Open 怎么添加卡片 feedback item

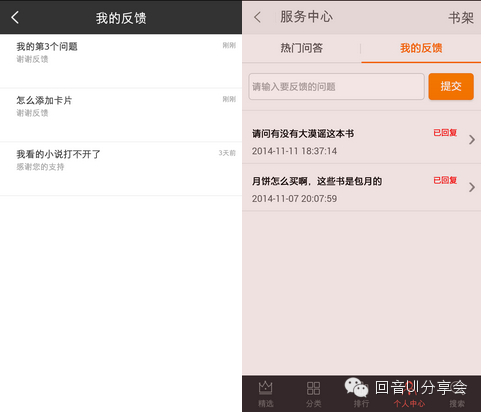pos(121,115)
